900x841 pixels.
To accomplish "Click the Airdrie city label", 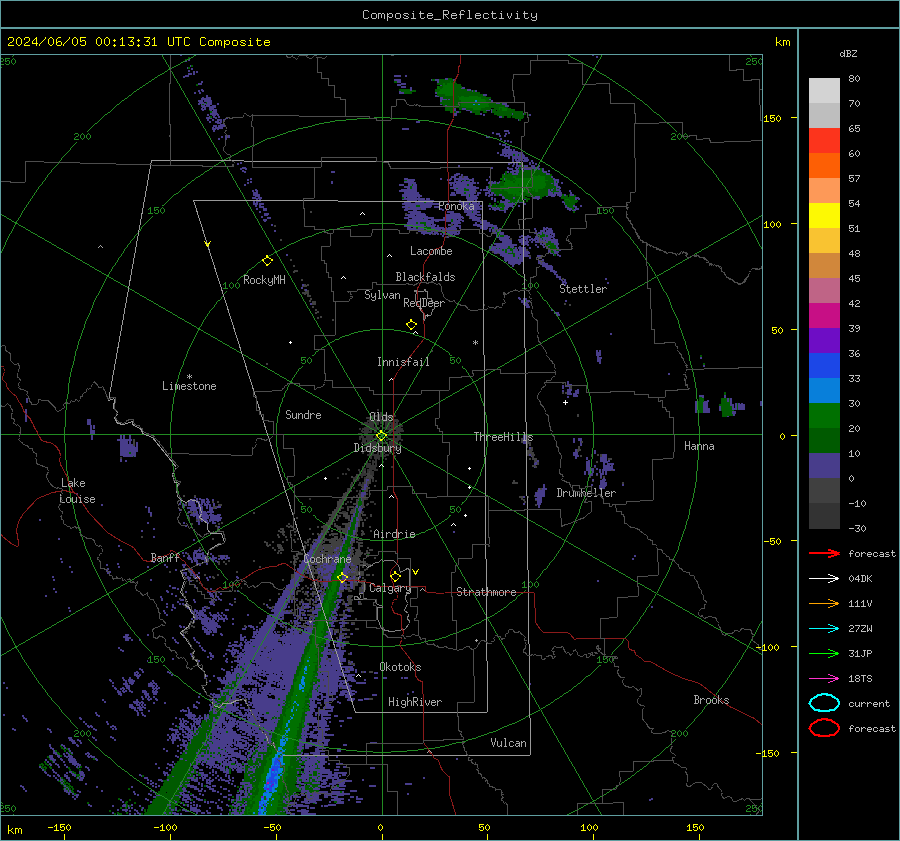I will tap(394, 534).
